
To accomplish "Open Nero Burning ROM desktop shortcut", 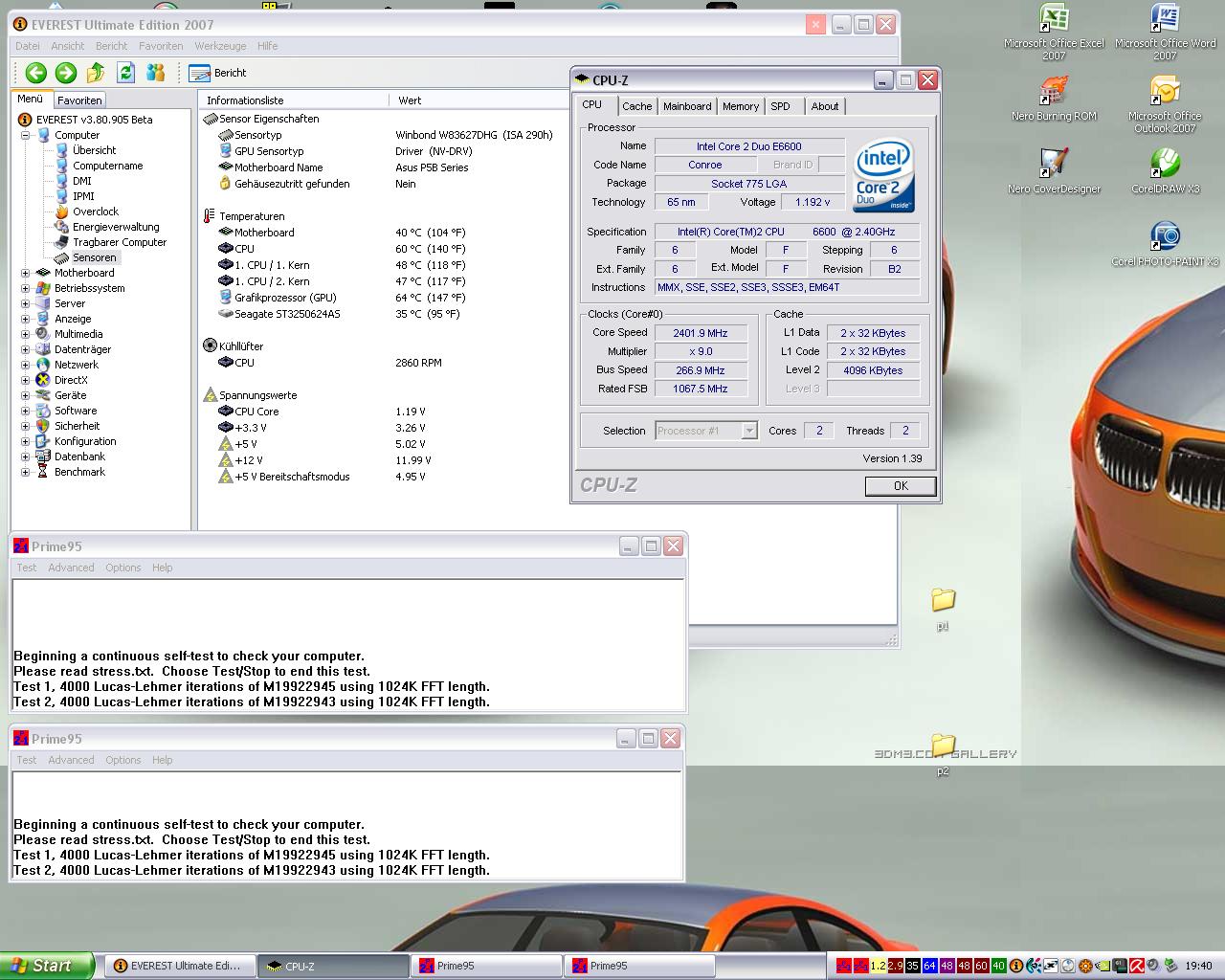I will click(1054, 100).
